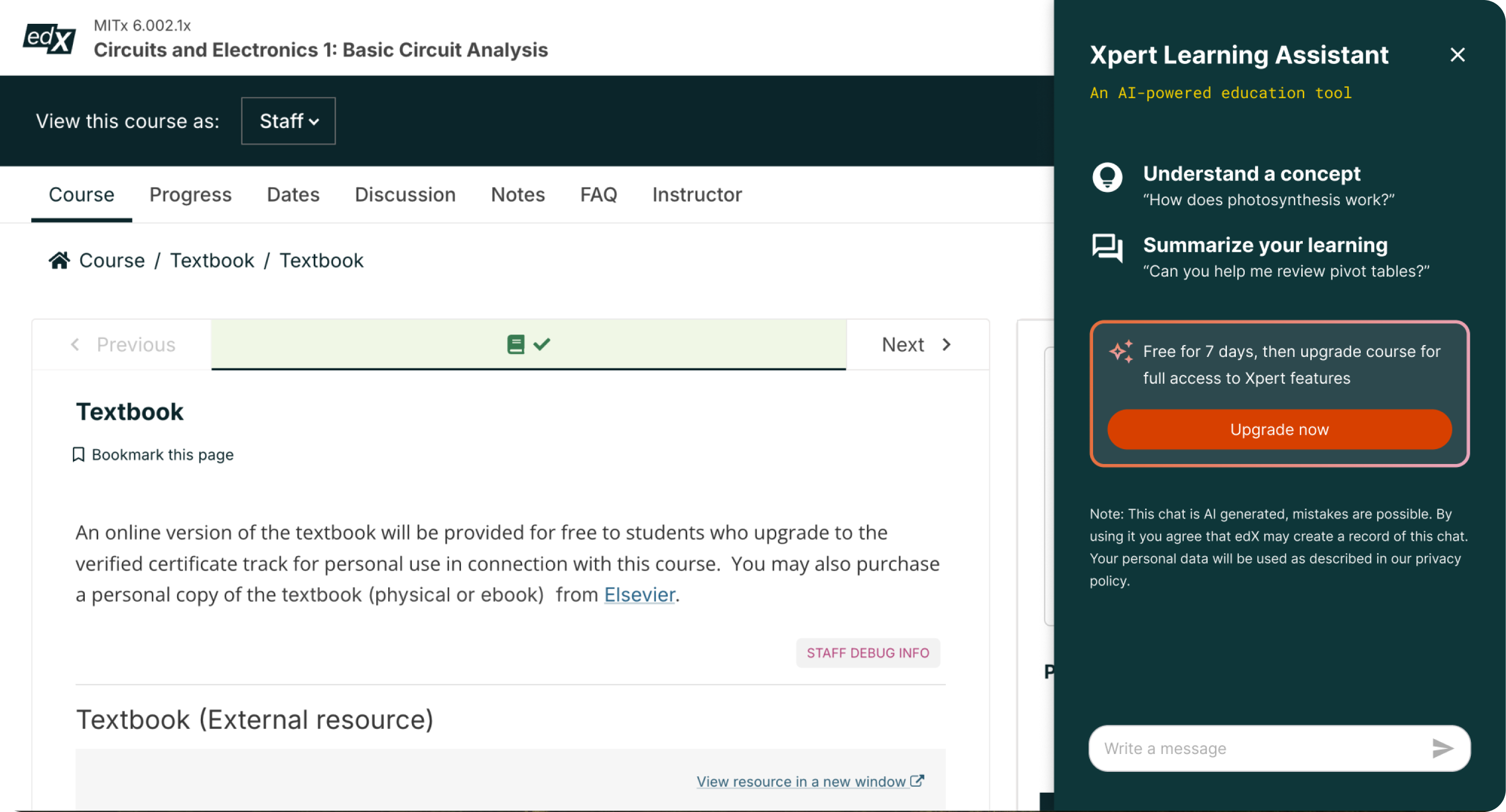The width and height of the screenshot is (1506, 812).
Task: Close the Xpert Learning Assistant panel
Action: (x=1457, y=55)
